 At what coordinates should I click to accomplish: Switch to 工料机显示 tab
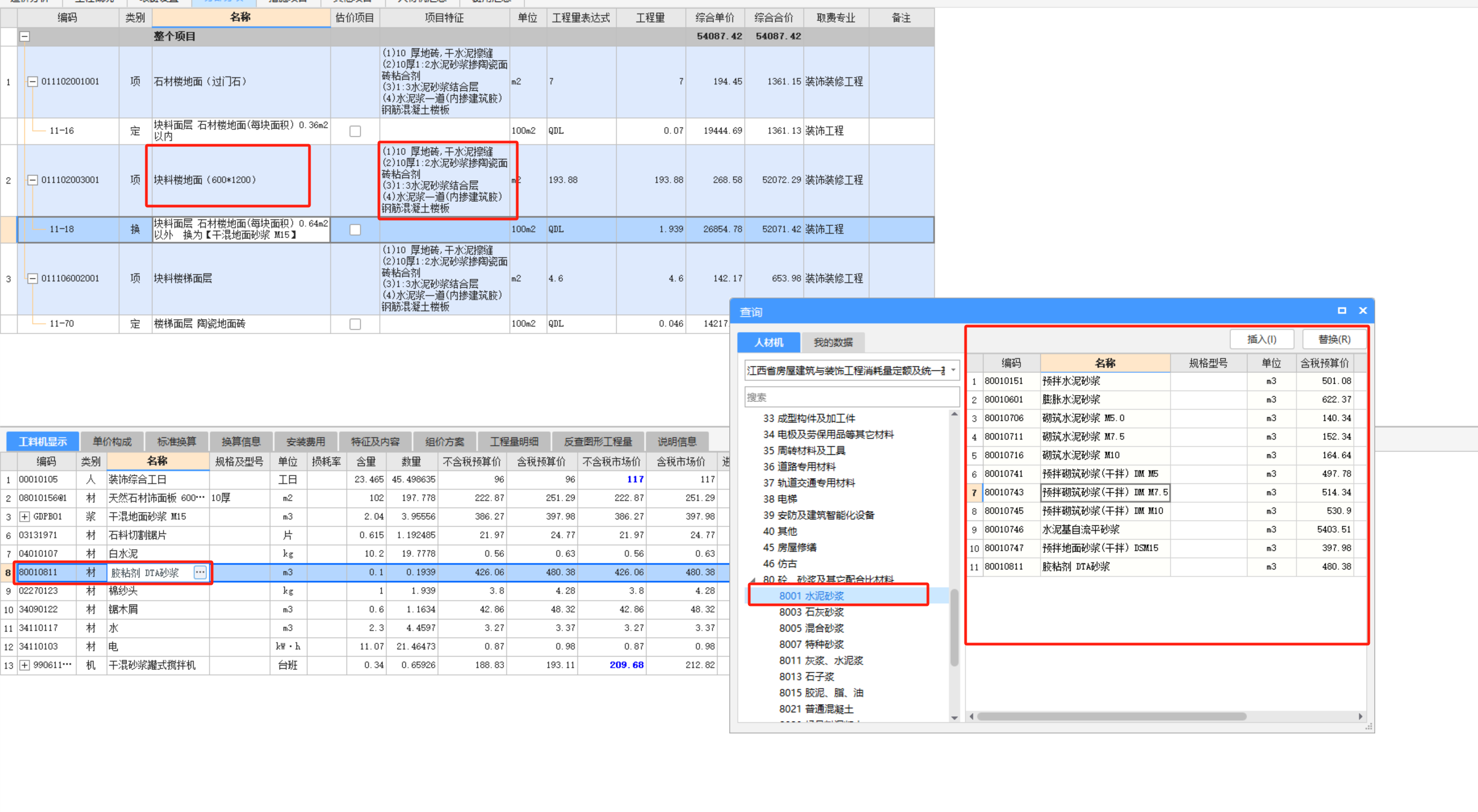click(43, 442)
